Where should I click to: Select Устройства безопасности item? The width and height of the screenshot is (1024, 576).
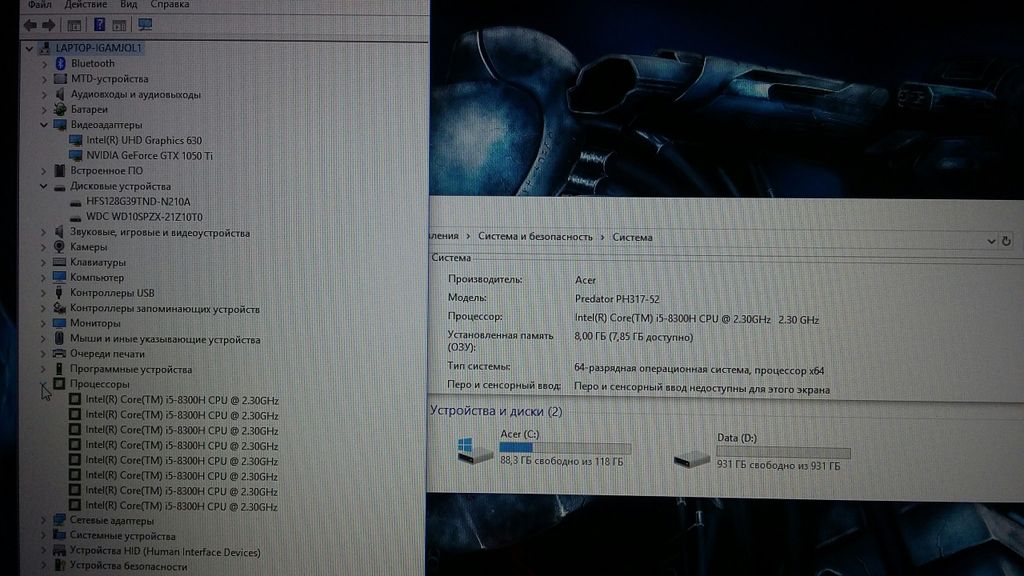[129, 566]
